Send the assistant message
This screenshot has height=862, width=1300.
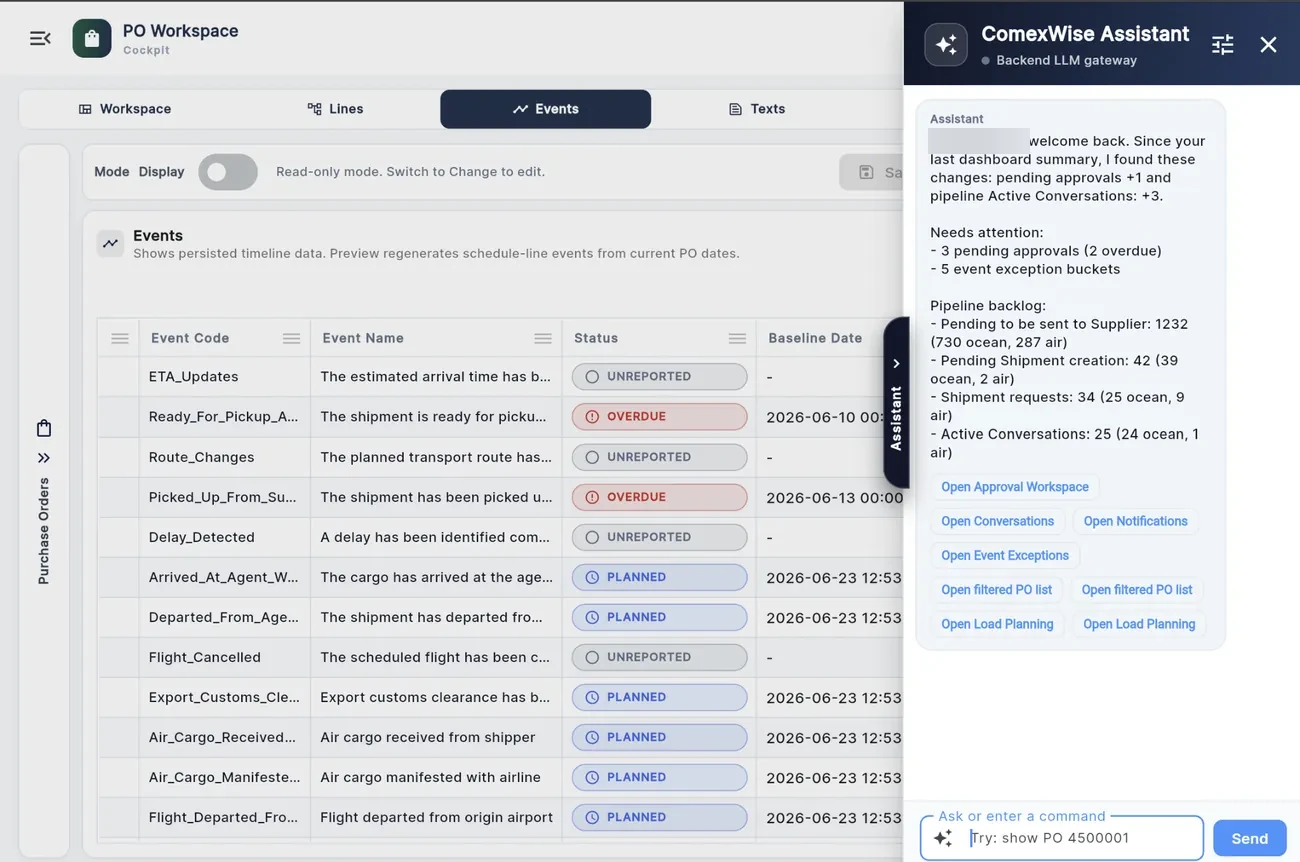[1249, 838]
